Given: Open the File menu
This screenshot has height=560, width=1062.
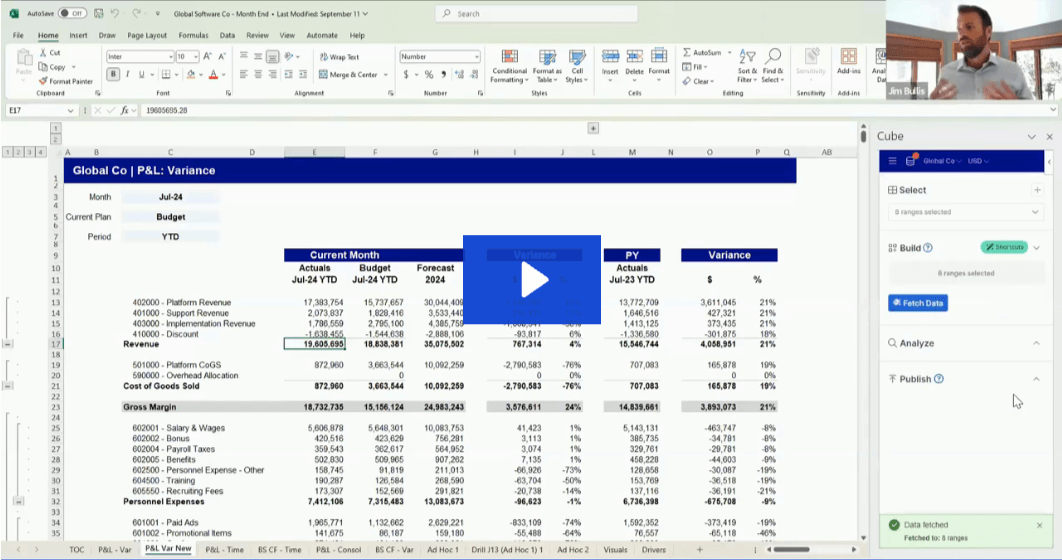Looking at the screenshot, I should [18, 35].
